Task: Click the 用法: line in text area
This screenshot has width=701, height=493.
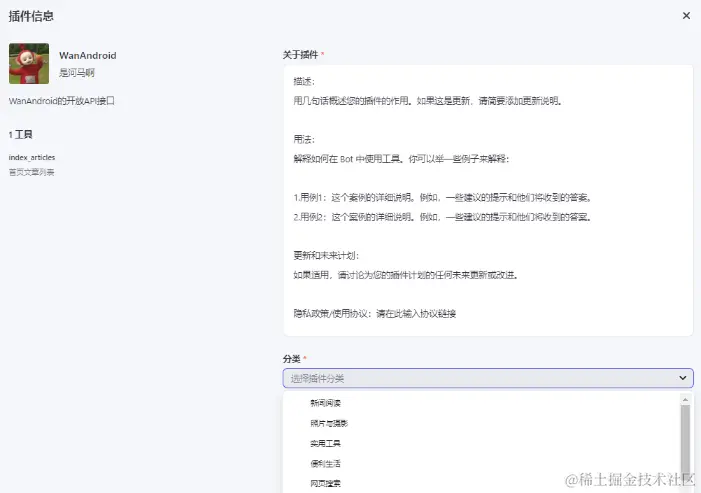Action: 304,139
